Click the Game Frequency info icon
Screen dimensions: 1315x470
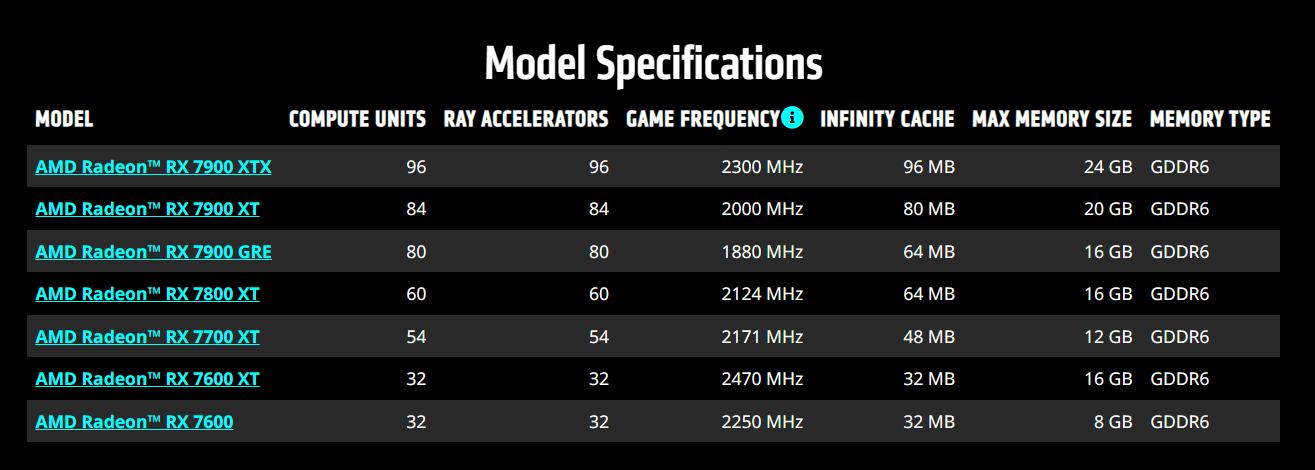tap(793, 118)
